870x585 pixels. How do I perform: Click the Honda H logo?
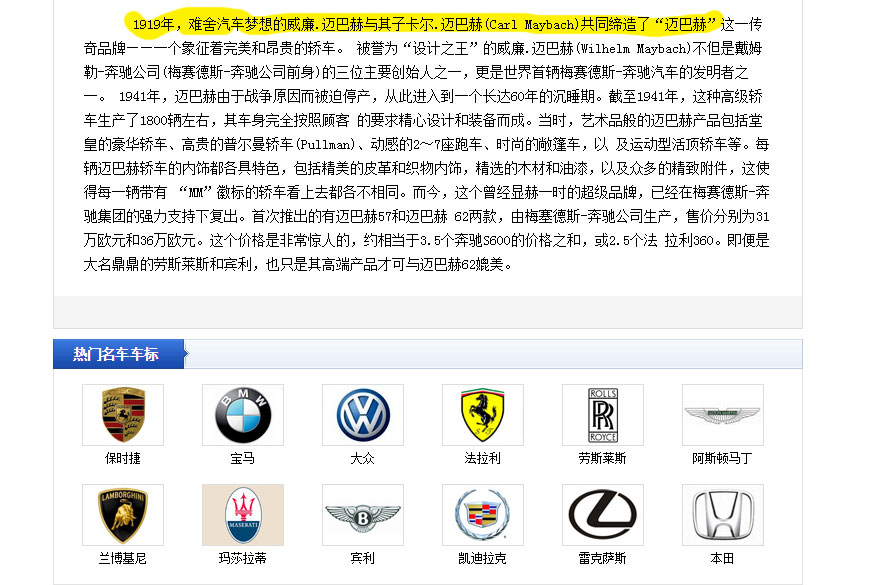pyautogui.click(x=722, y=515)
